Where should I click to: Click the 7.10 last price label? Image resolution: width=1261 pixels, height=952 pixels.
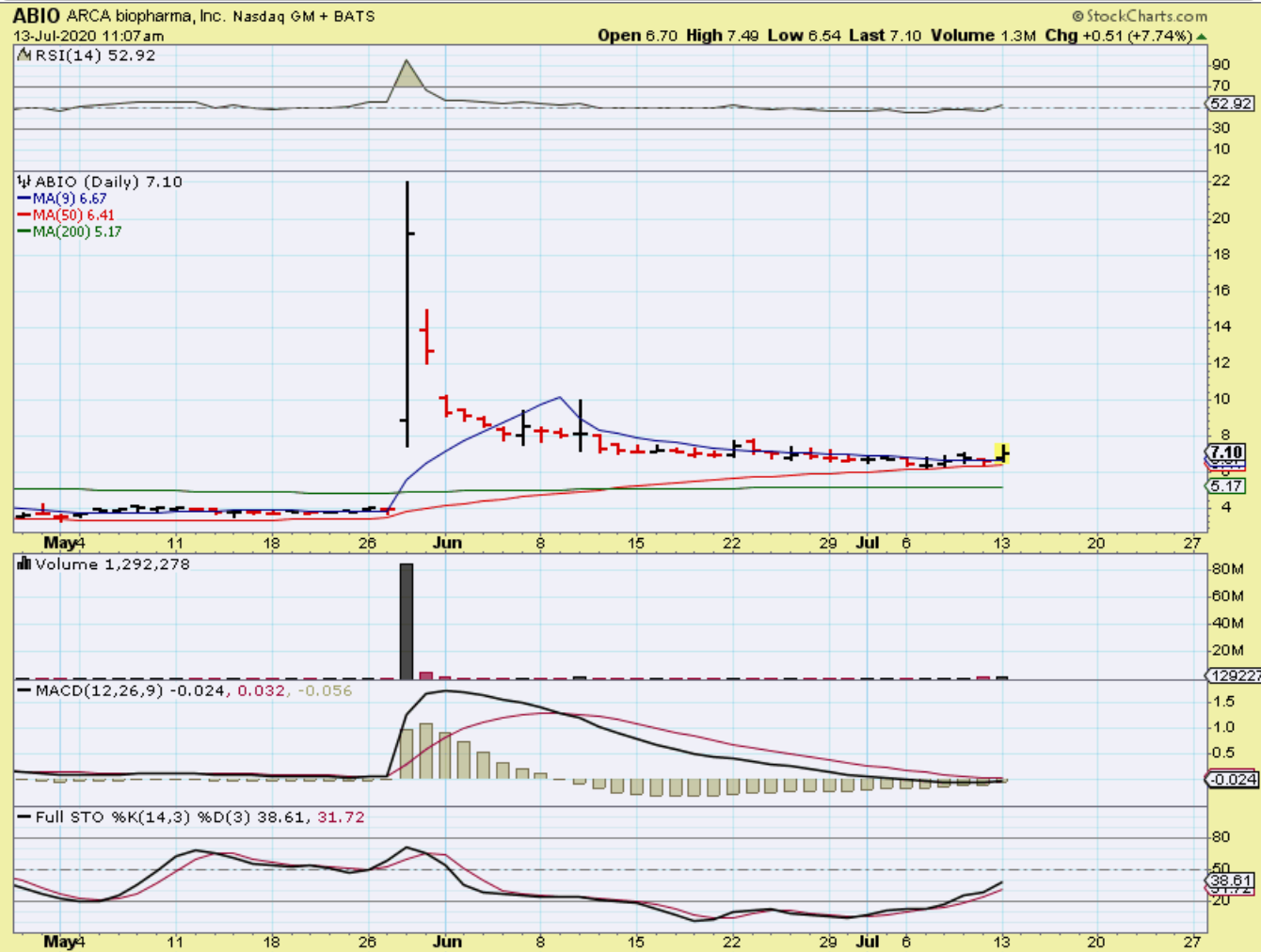(1226, 452)
